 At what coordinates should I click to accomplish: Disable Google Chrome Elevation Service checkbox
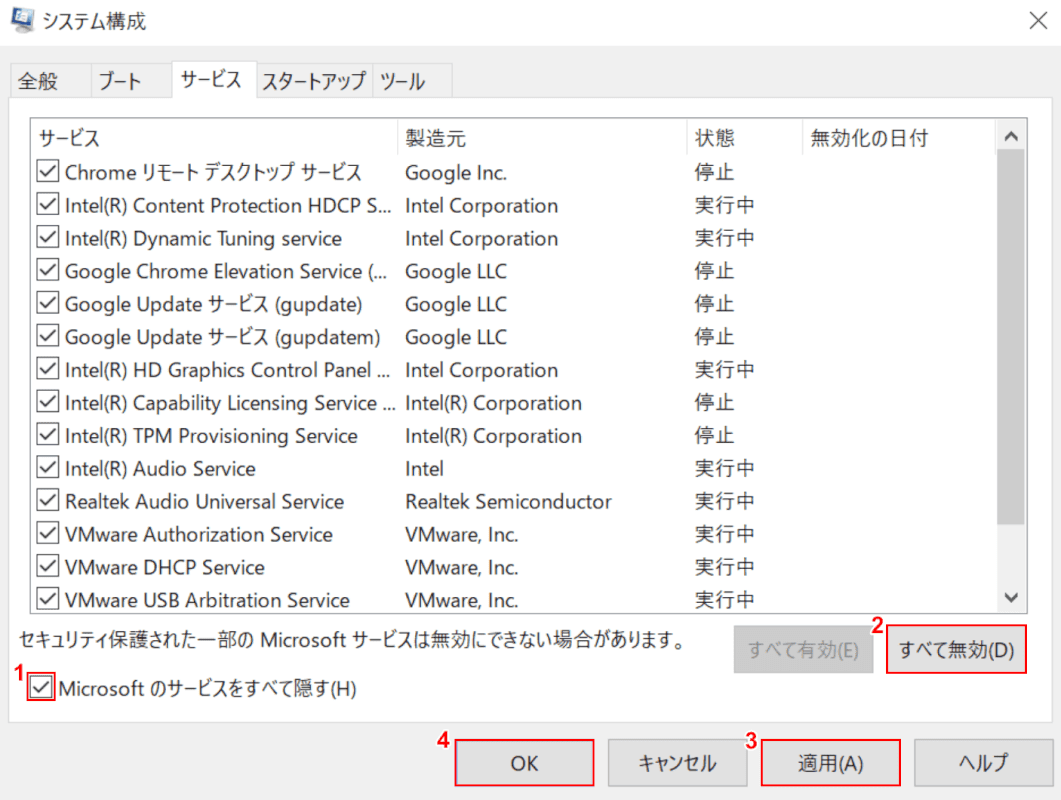point(47,270)
